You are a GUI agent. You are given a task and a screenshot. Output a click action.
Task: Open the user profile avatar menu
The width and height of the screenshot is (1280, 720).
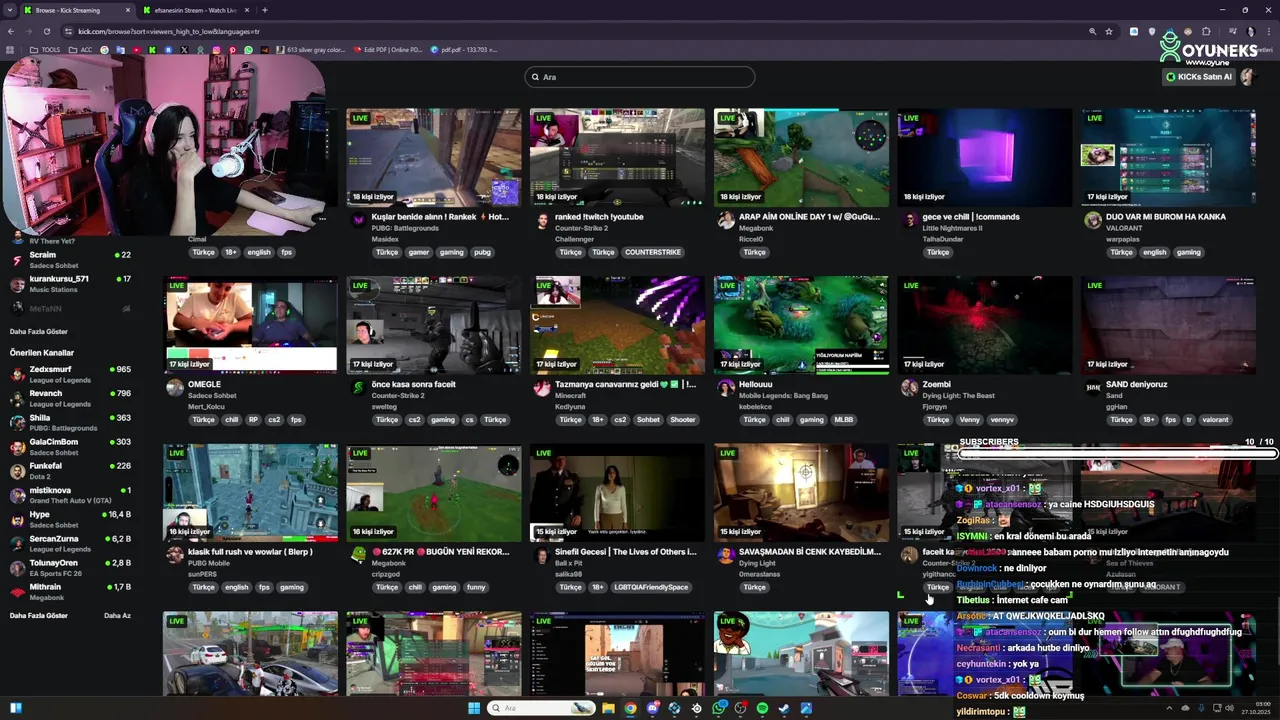click(1247, 77)
